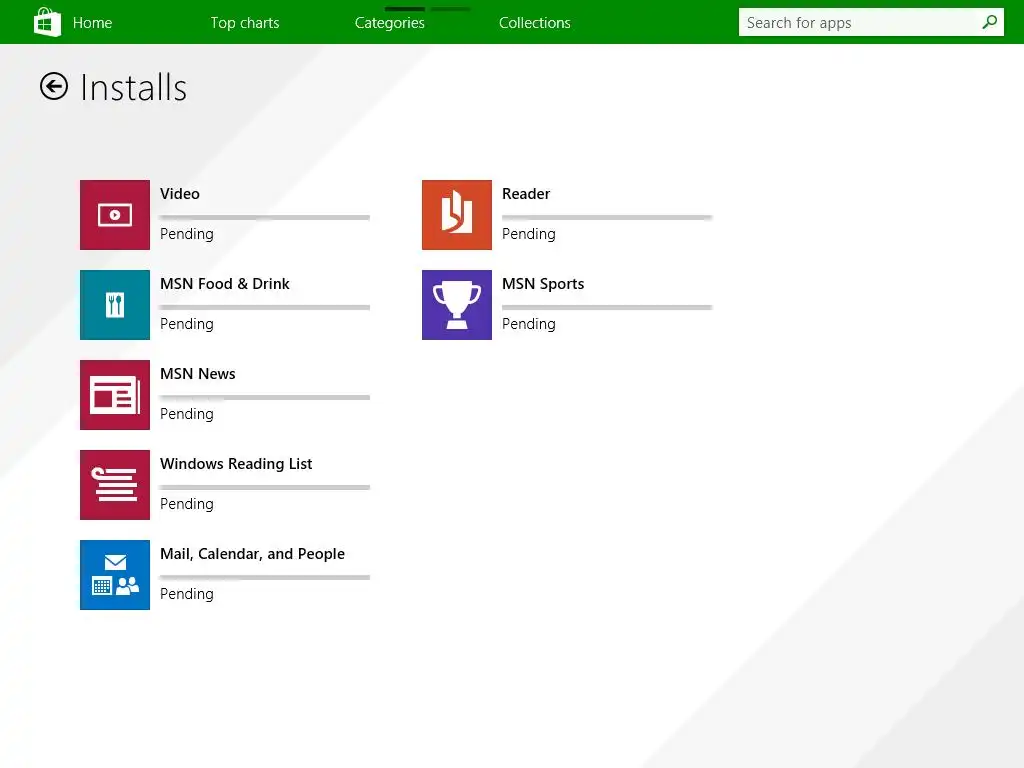This screenshot has width=1024, height=768.
Task: Open the MSN News tile icon
Action: tap(115, 395)
